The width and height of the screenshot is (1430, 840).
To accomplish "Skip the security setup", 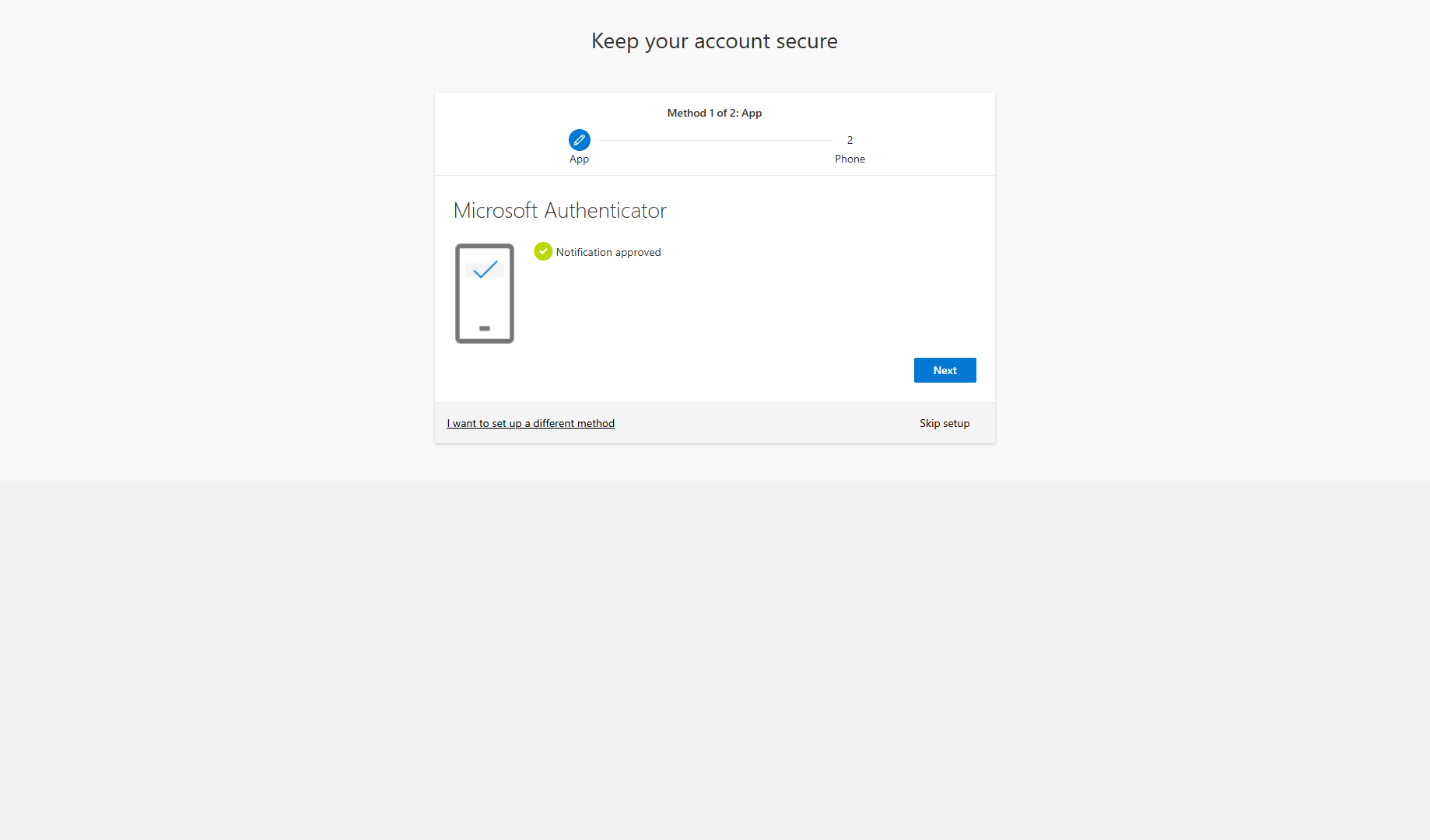I will [x=944, y=422].
